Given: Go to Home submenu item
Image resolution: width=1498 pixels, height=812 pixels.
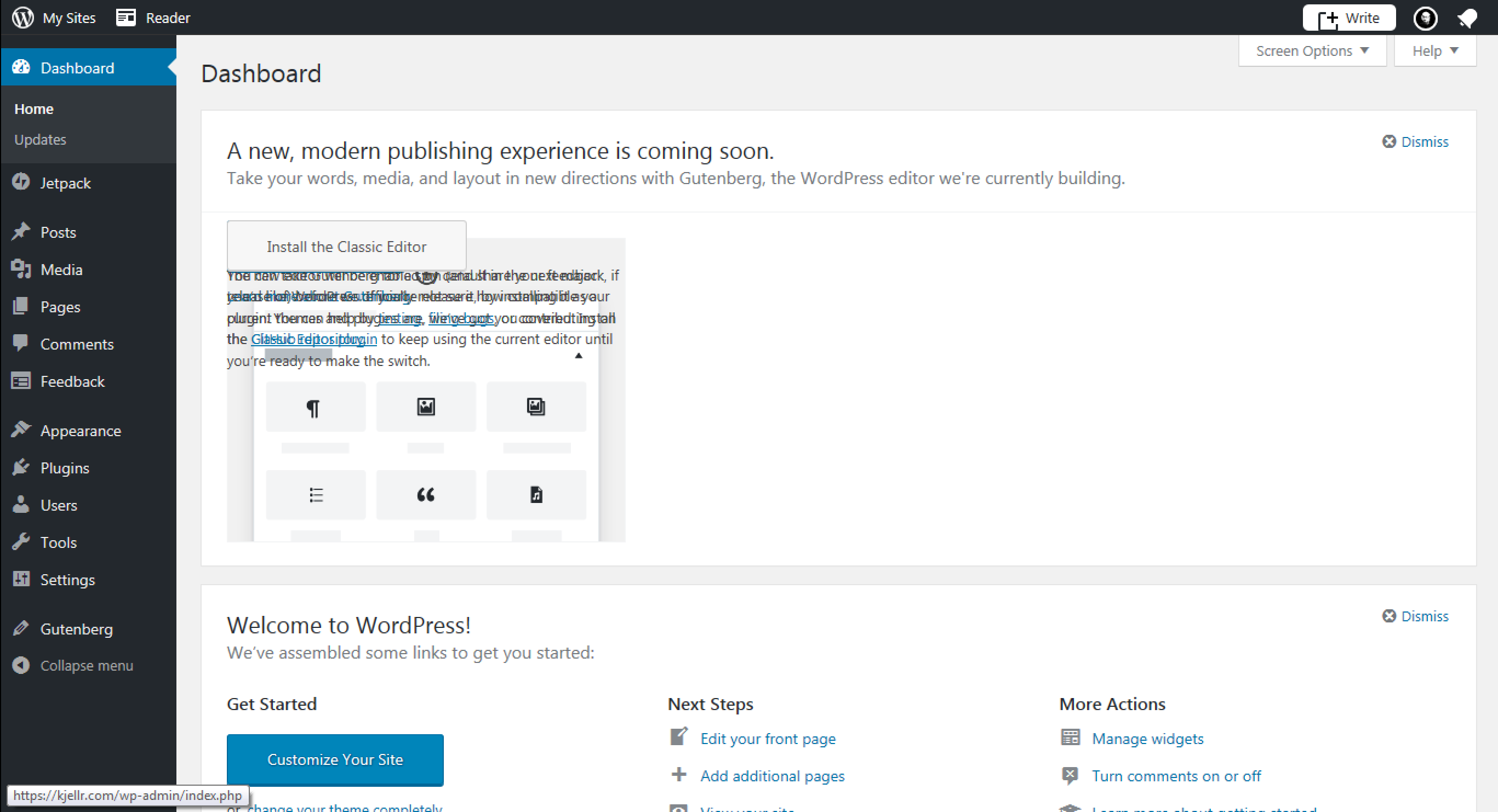Looking at the screenshot, I should tap(34, 109).
